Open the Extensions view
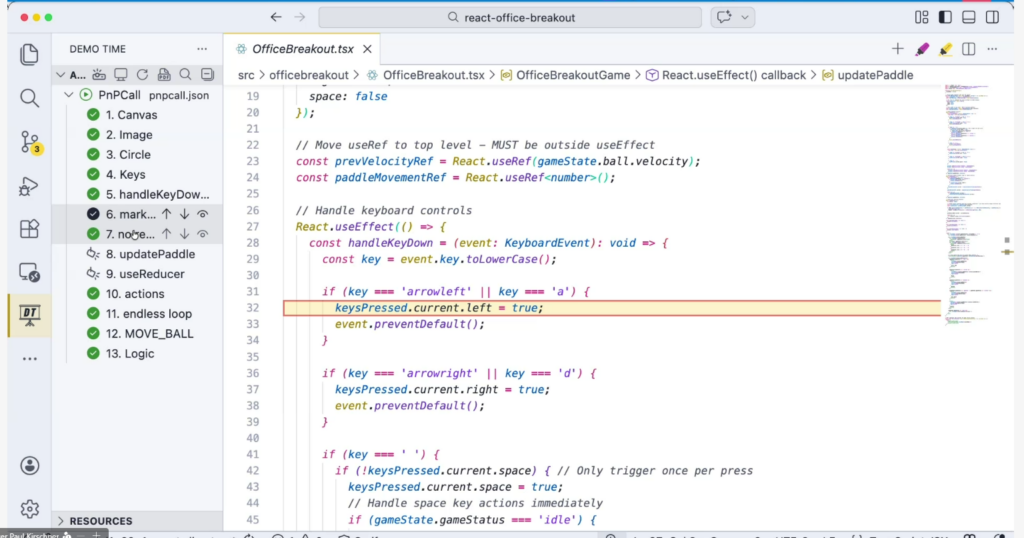This screenshot has height=538, width=1024. [29, 229]
